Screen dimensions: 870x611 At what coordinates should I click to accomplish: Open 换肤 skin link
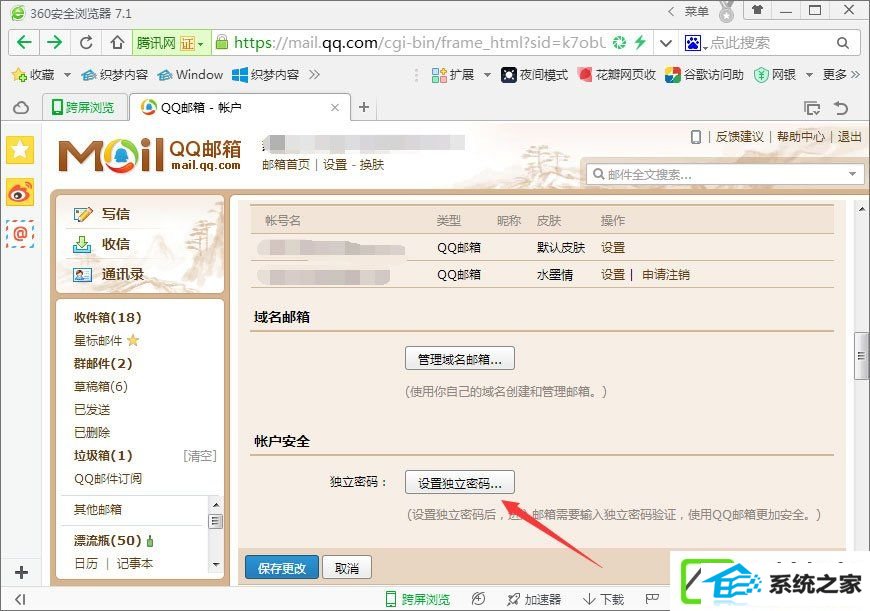coord(372,165)
